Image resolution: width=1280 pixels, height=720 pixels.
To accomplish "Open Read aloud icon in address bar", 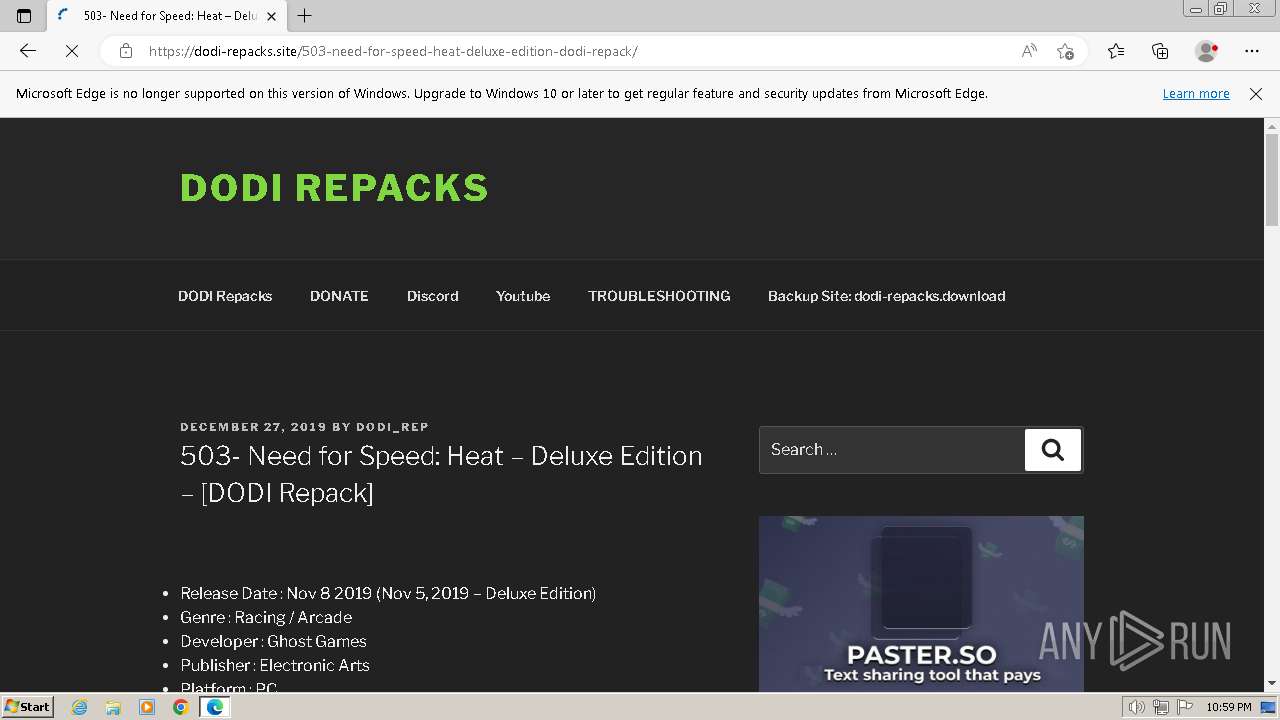I will point(1029,51).
